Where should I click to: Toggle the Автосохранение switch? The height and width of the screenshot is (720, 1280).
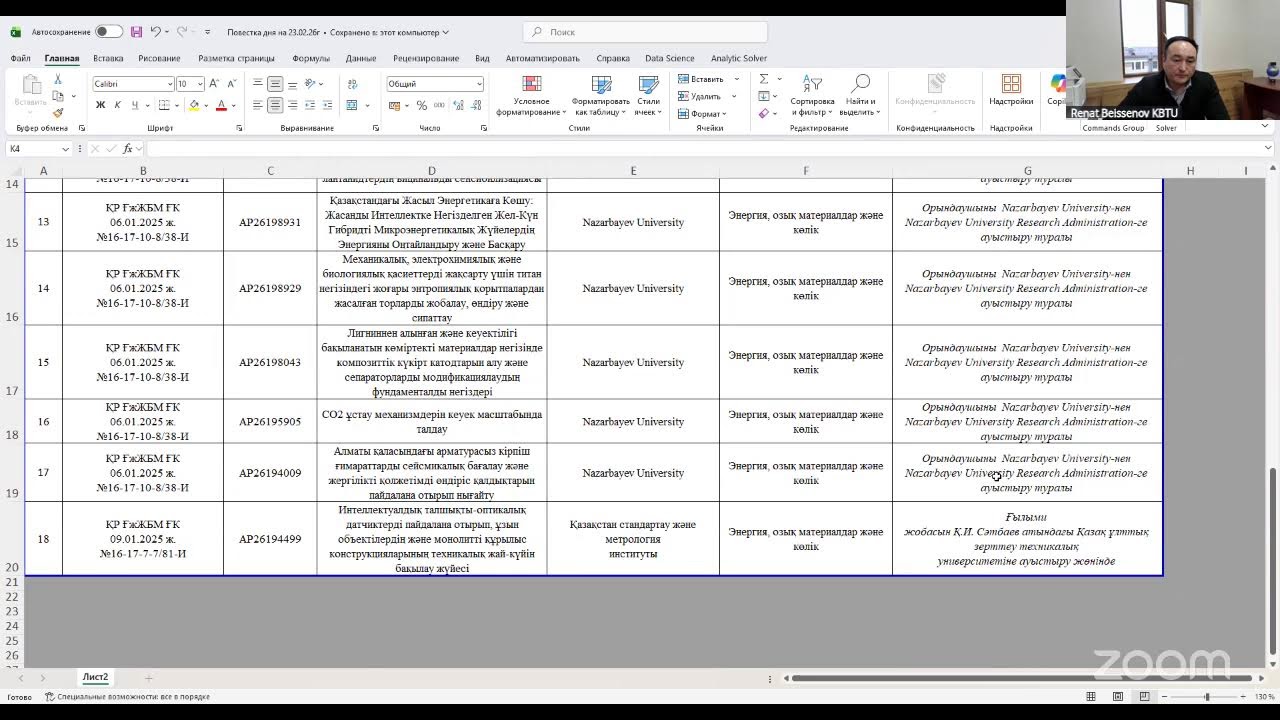(109, 32)
